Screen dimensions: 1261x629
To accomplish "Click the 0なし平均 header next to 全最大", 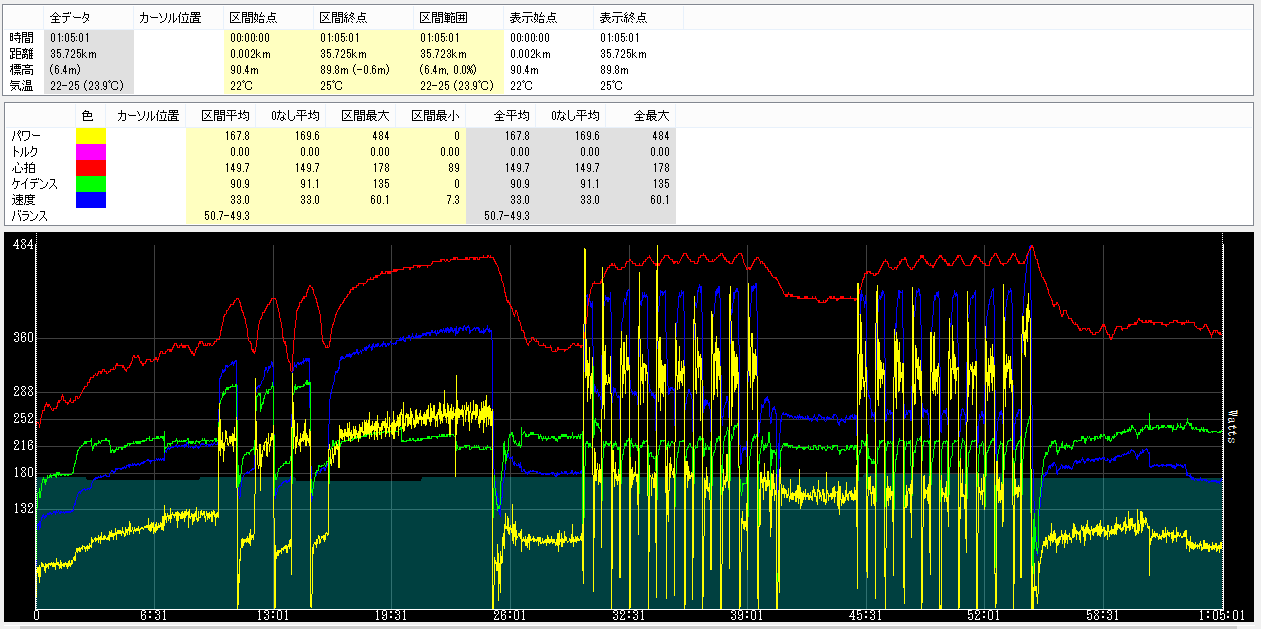I will [574, 116].
